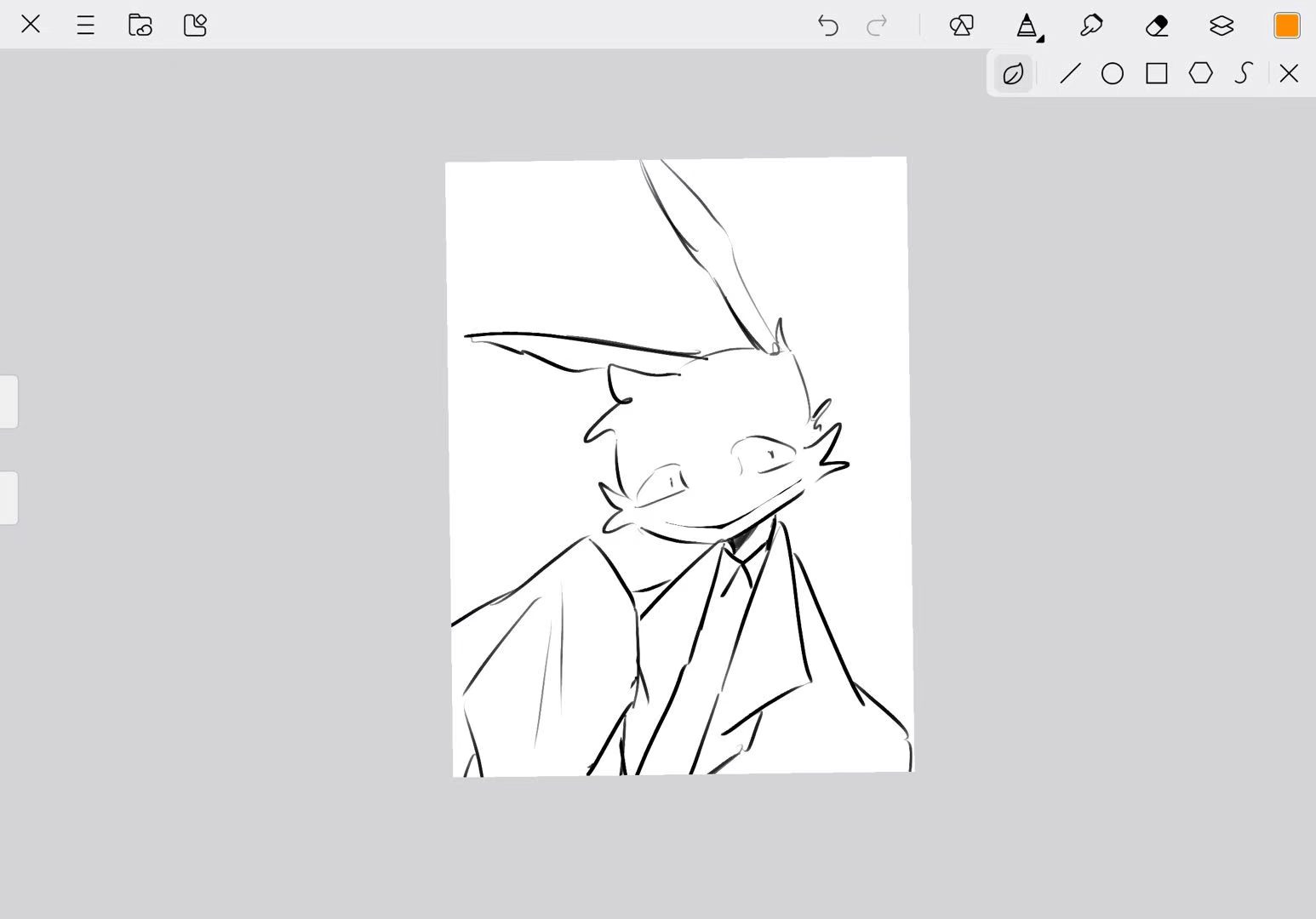Toggle the freehand leaf shape mode
Image resolution: width=1316 pixels, height=919 pixels.
coord(1013,74)
